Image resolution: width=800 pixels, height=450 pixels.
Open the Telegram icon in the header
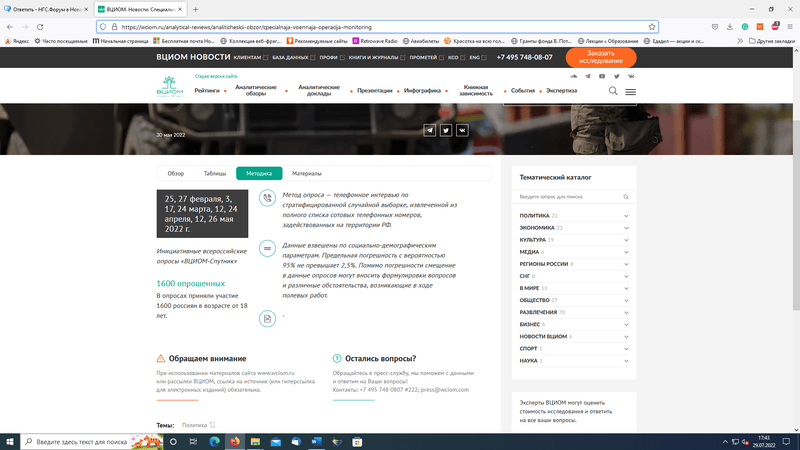[588, 76]
